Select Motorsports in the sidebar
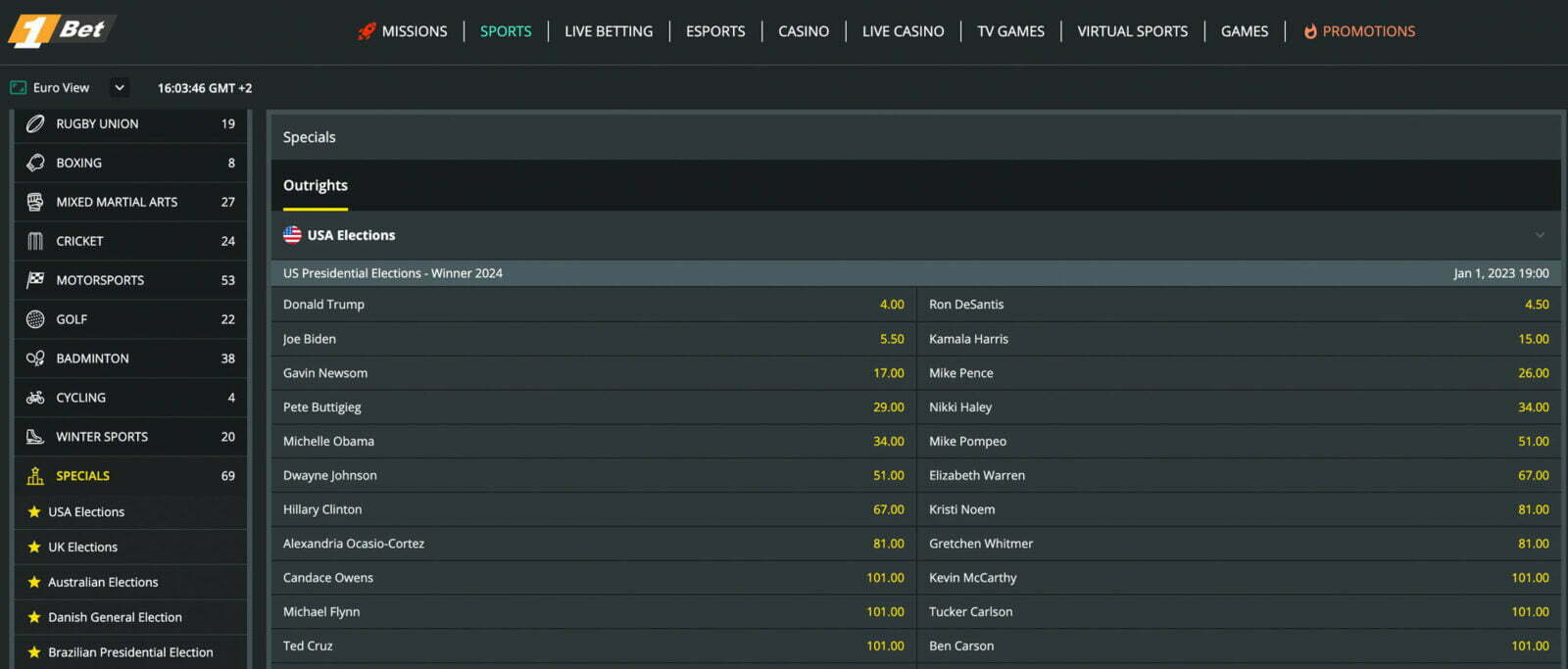The height and width of the screenshot is (669, 1568). pos(130,280)
